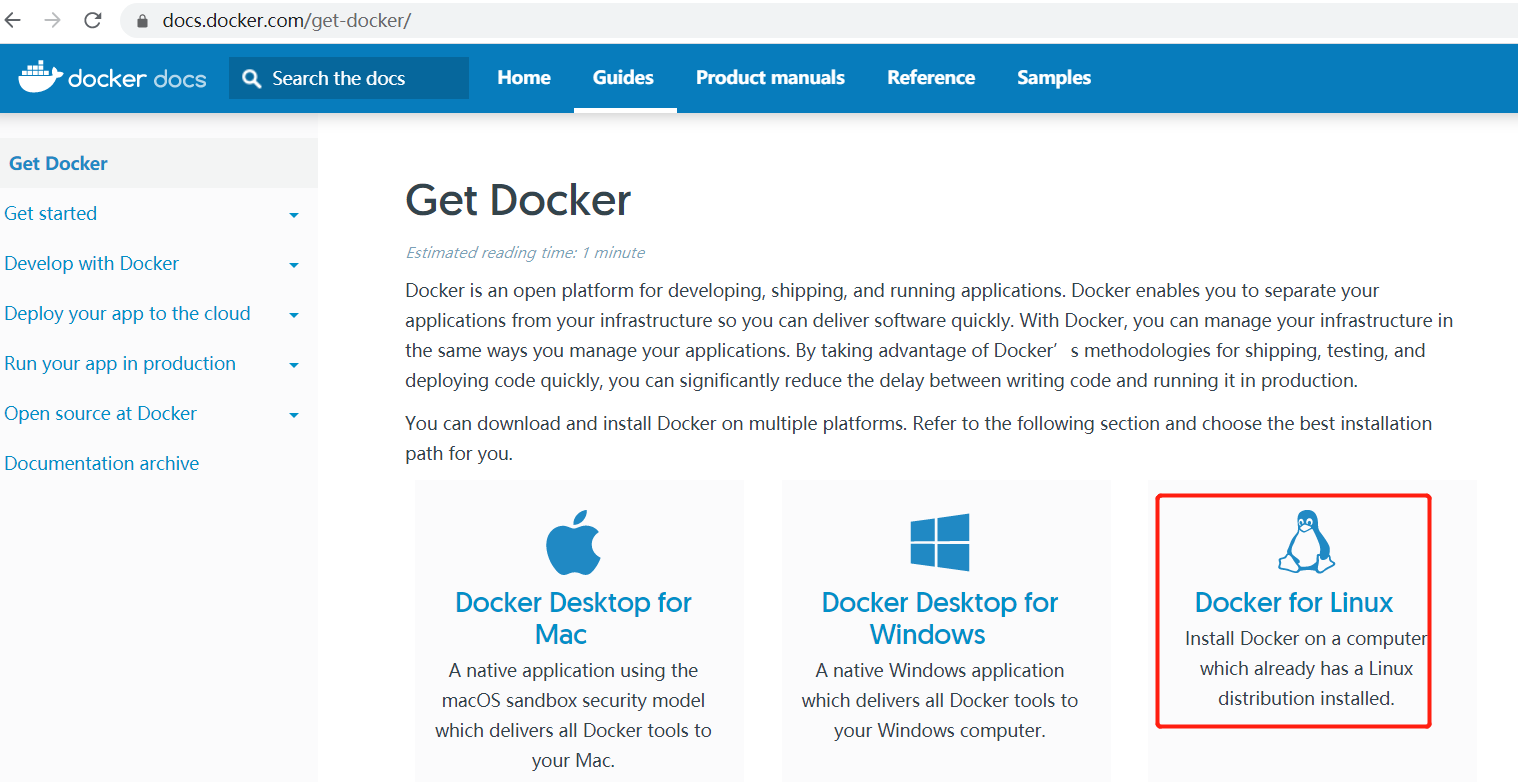The height and width of the screenshot is (782, 1518).
Task: Expand Run your app in production arrow
Action: click(x=294, y=365)
